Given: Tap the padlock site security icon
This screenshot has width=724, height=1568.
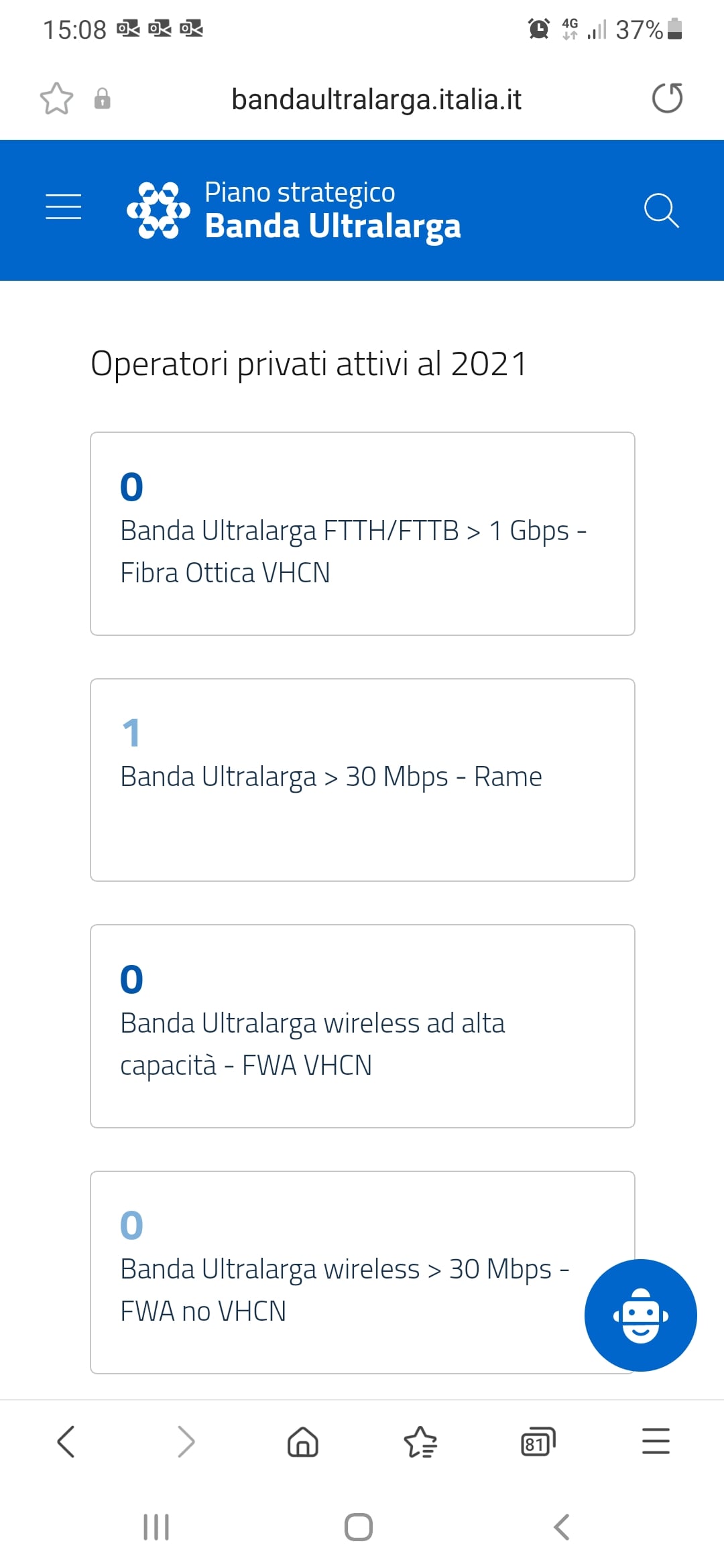Looking at the screenshot, I should (x=102, y=99).
